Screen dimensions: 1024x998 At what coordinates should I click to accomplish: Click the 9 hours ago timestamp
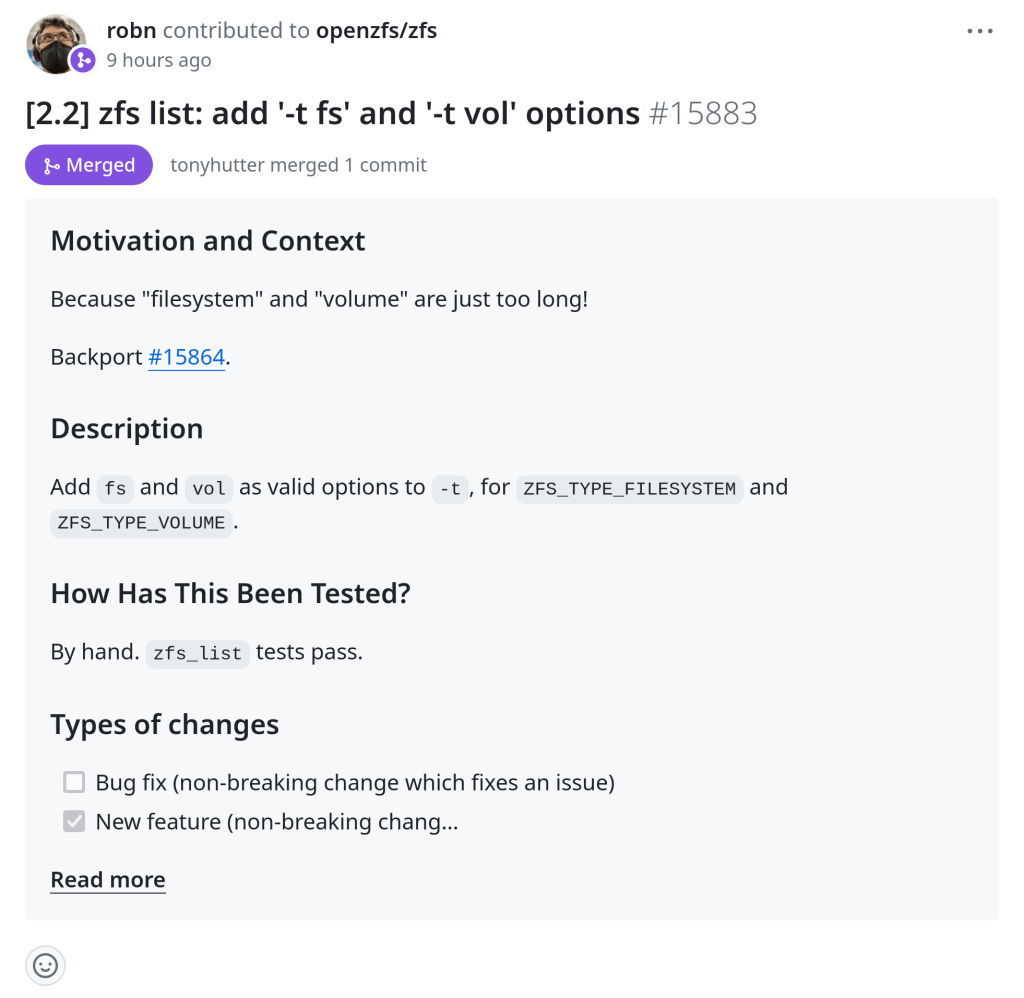[159, 60]
